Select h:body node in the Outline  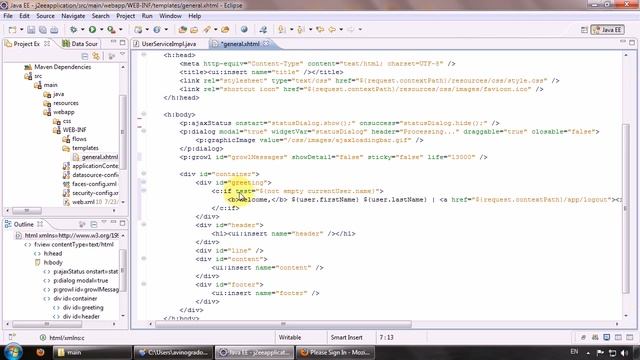tap(53, 262)
